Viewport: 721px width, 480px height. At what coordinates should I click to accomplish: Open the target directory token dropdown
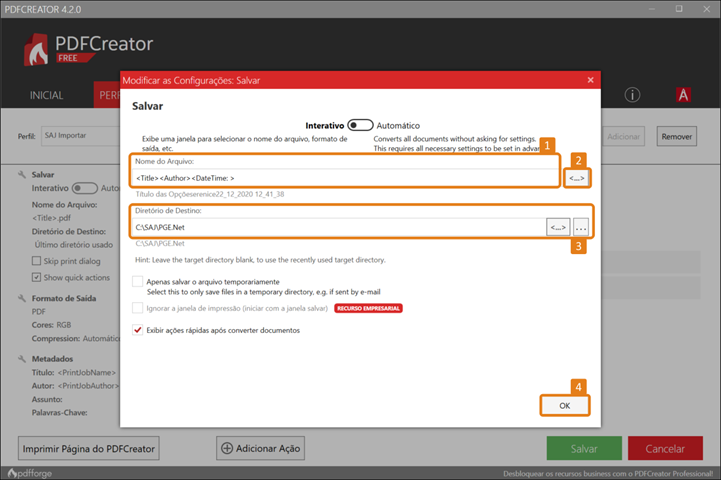coord(558,227)
